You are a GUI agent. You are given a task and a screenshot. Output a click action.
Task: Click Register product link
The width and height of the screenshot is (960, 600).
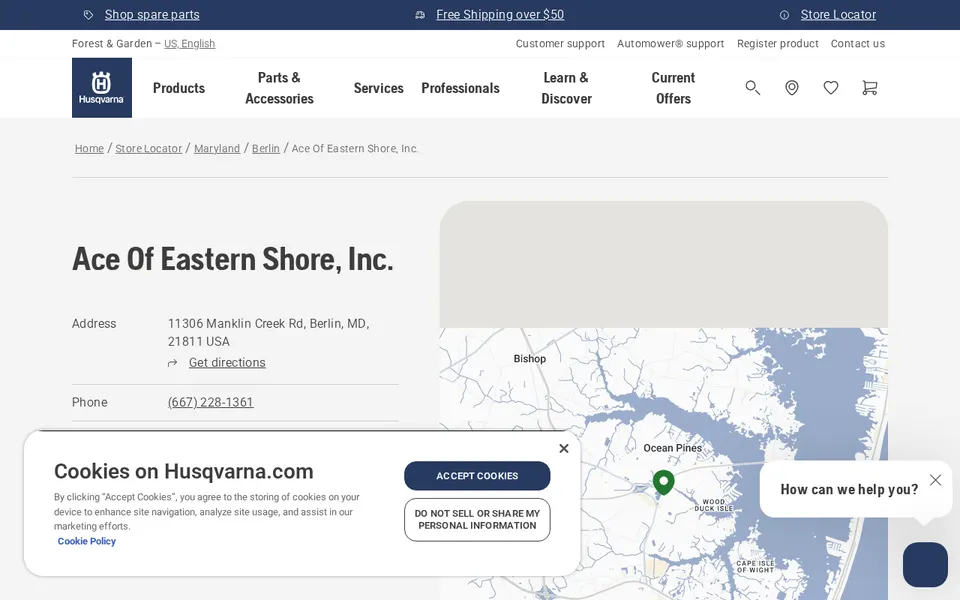778,43
